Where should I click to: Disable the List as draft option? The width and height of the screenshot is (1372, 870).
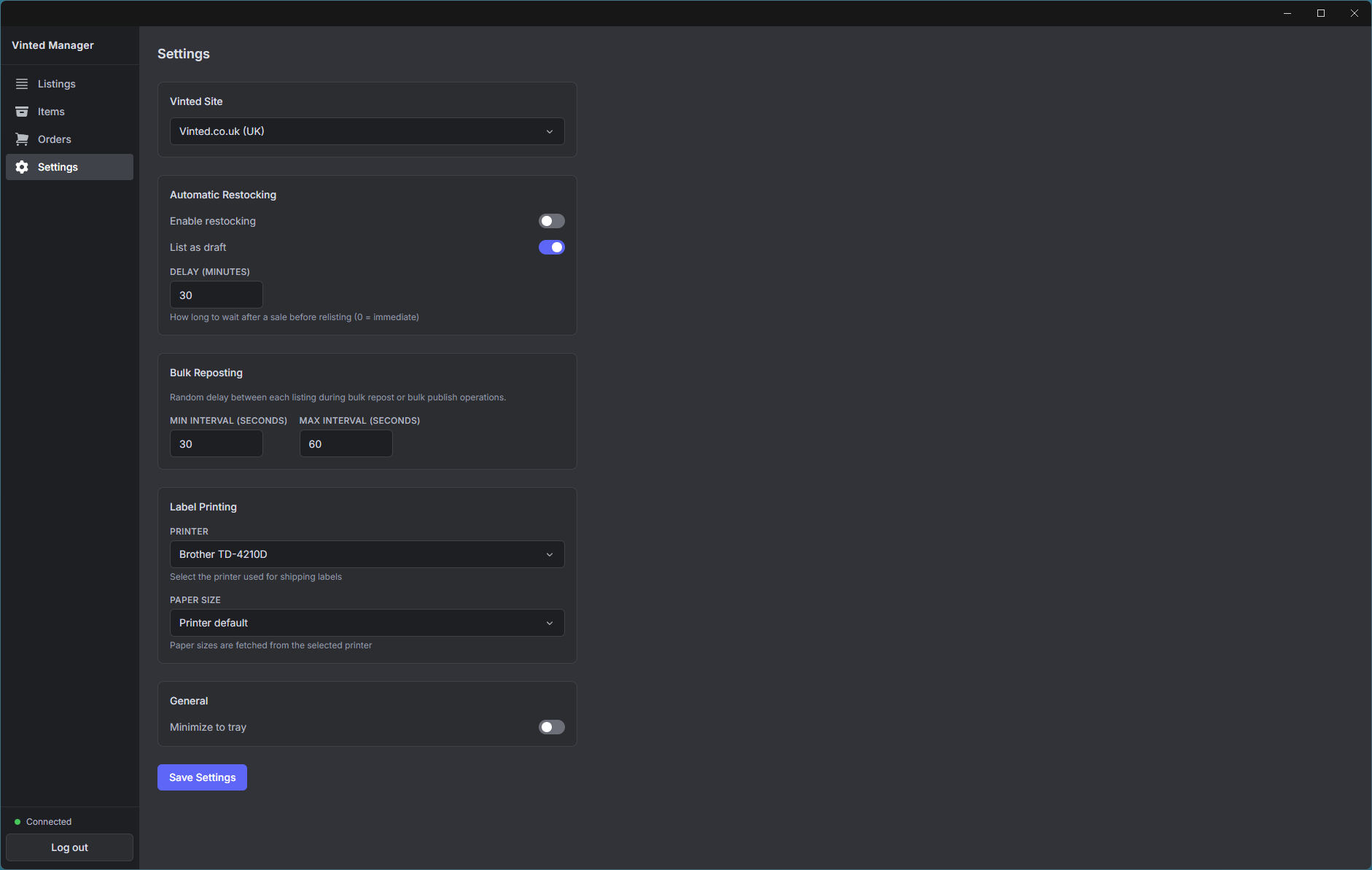[552, 247]
